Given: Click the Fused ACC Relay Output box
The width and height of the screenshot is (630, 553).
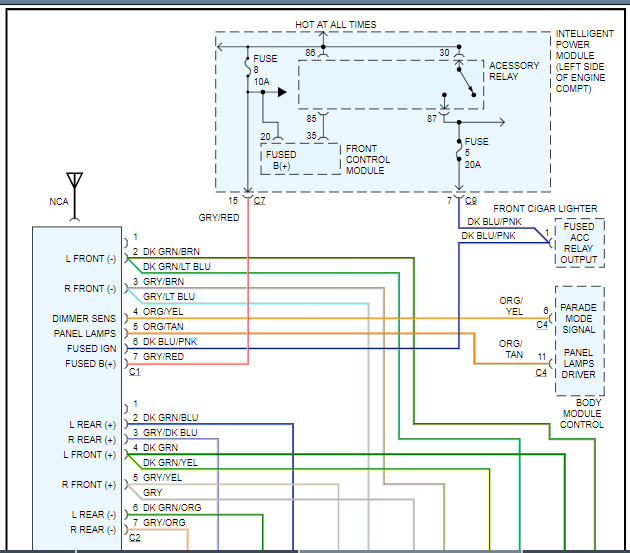Looking at the screenshot, I should [580, 244].
